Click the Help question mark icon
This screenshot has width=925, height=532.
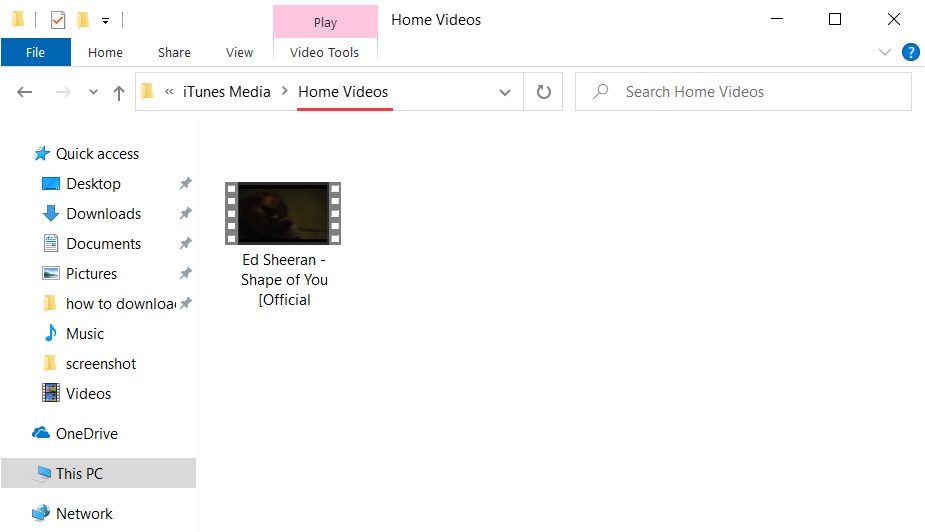coord(910,53)
